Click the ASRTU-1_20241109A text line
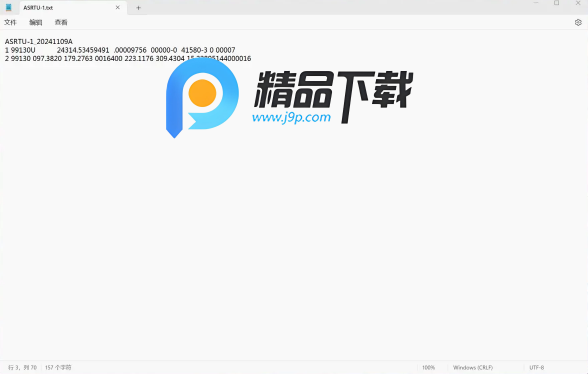The width and height of the screenshot is (588, 374). pyautogui.click(x=39, y=41)
